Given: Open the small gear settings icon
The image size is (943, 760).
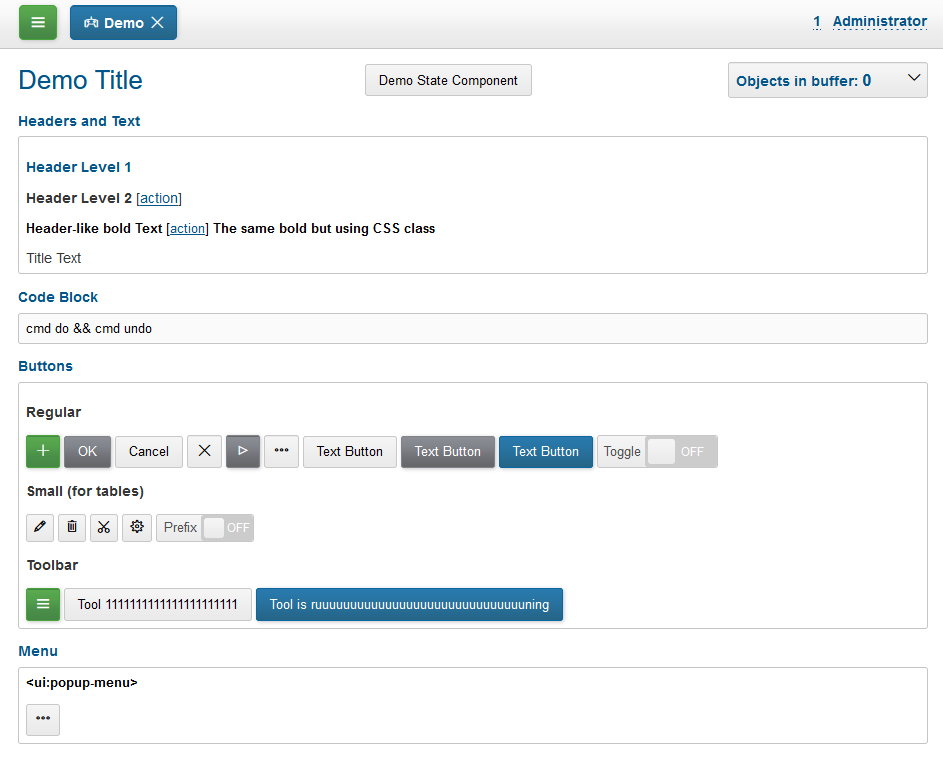Looking at the screenshot, I should coord(137,527).
